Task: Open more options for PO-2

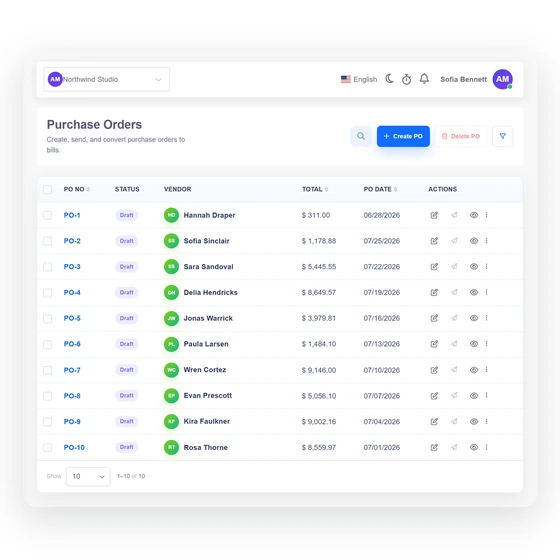Action: tap(486, 241)
